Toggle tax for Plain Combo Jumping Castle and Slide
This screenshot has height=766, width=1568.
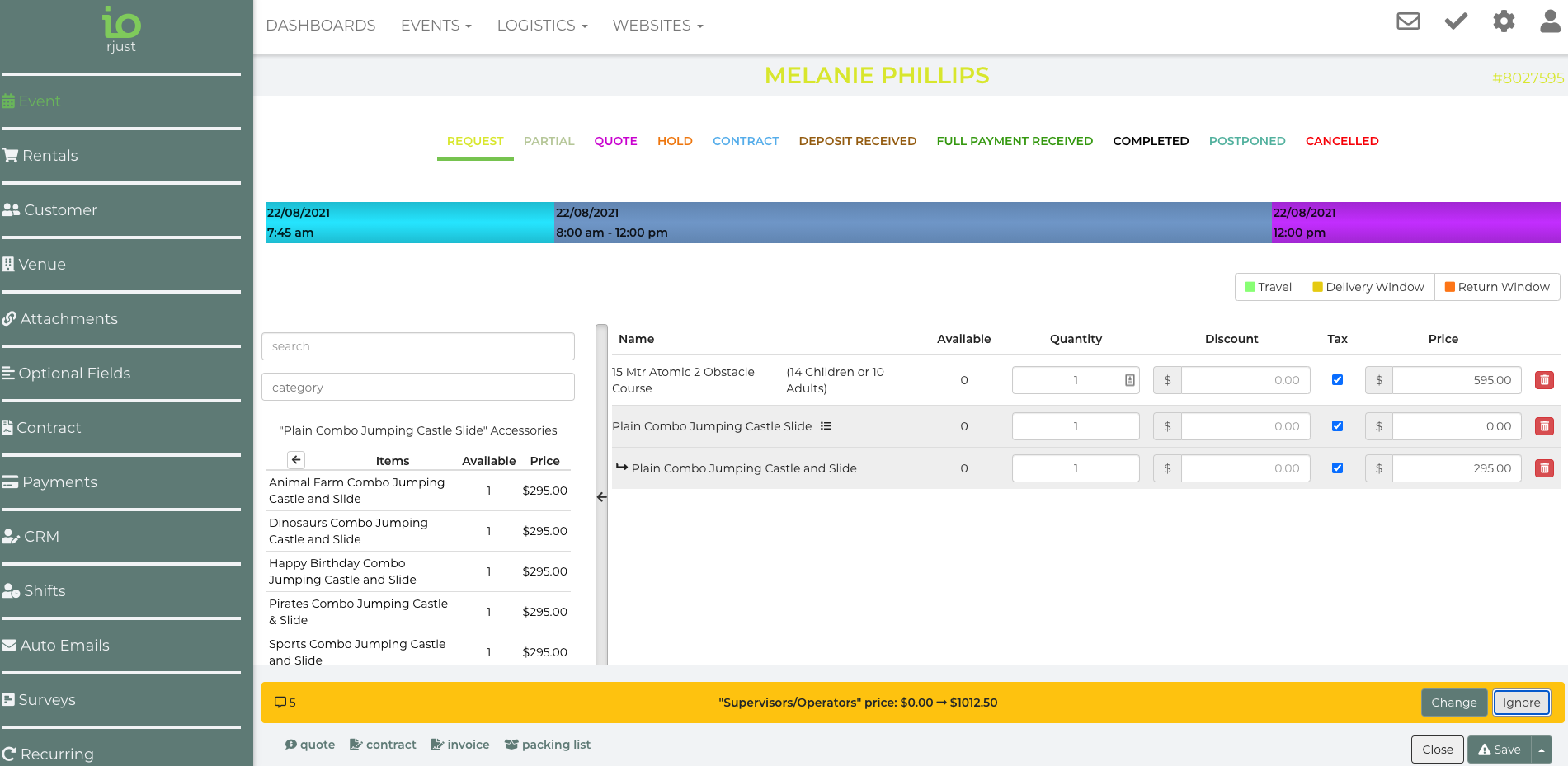(1337, 468)
